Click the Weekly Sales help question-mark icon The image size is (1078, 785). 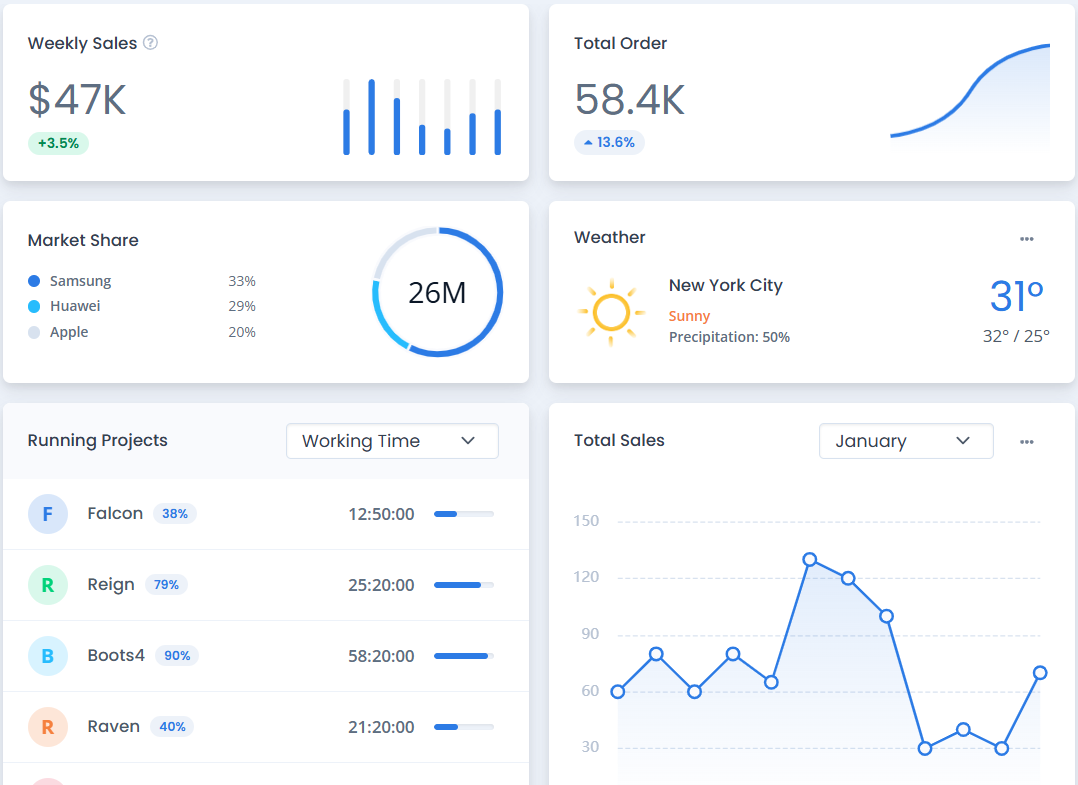[150, 43]
